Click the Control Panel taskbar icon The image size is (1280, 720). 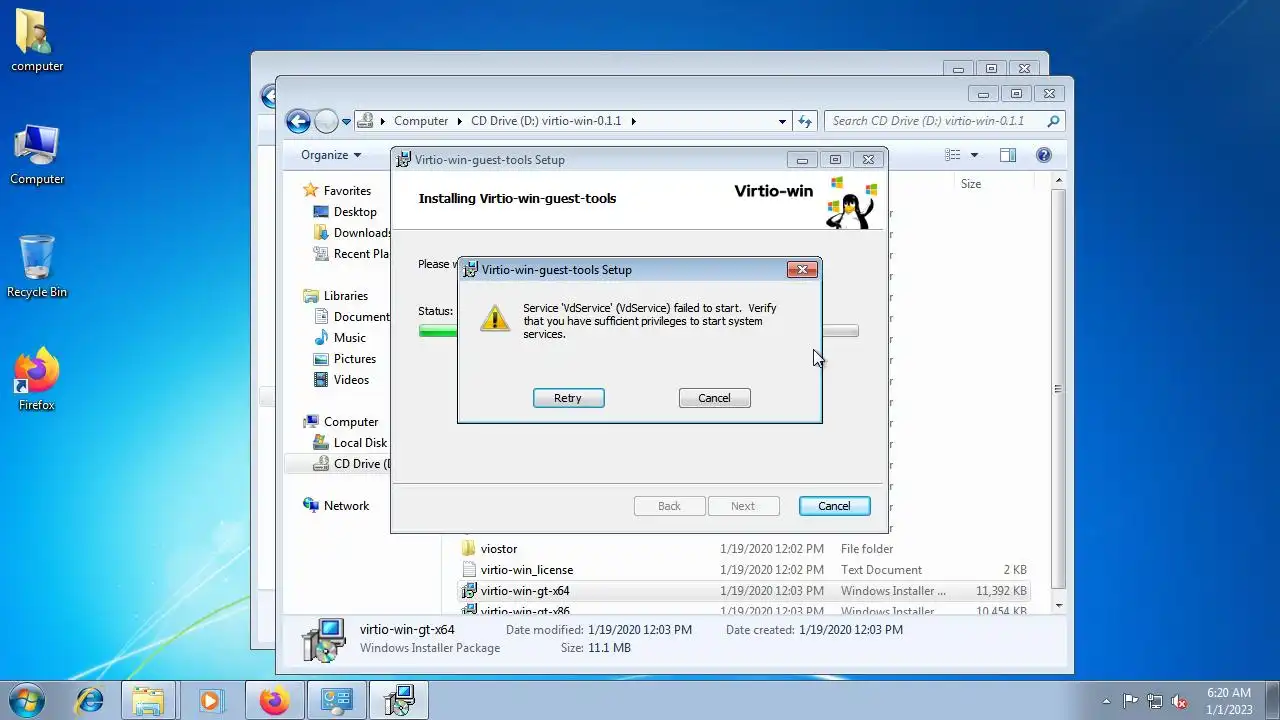pos(336,701)
